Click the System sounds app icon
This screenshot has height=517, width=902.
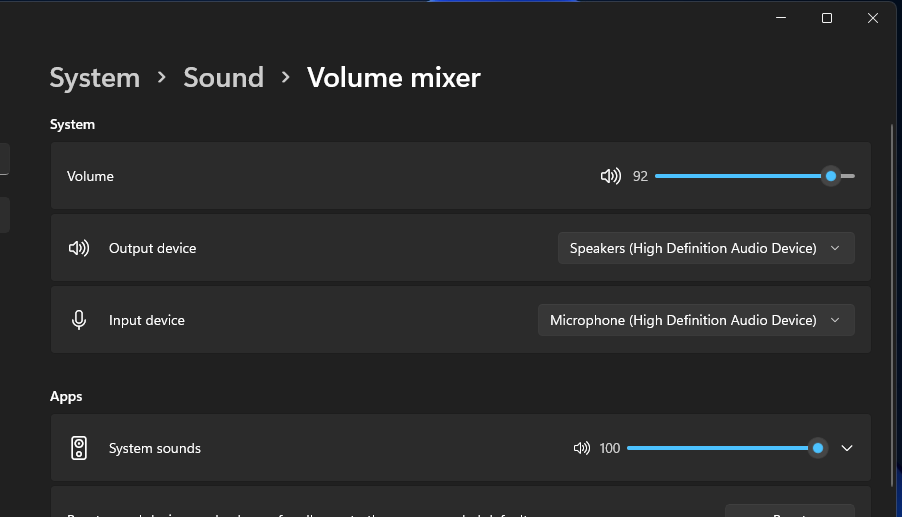79,448
